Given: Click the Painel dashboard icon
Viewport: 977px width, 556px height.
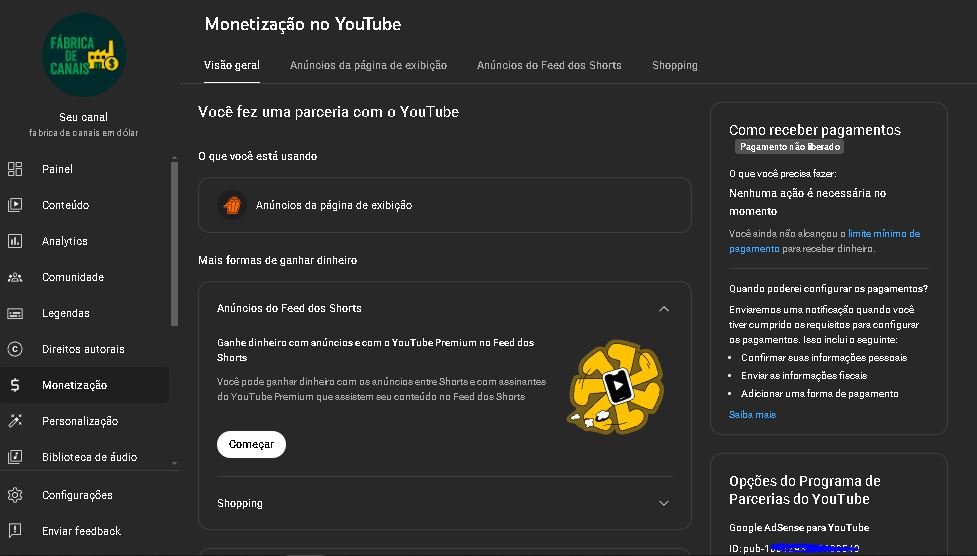Looking at the screenshot, I should [x=15, y=169].
